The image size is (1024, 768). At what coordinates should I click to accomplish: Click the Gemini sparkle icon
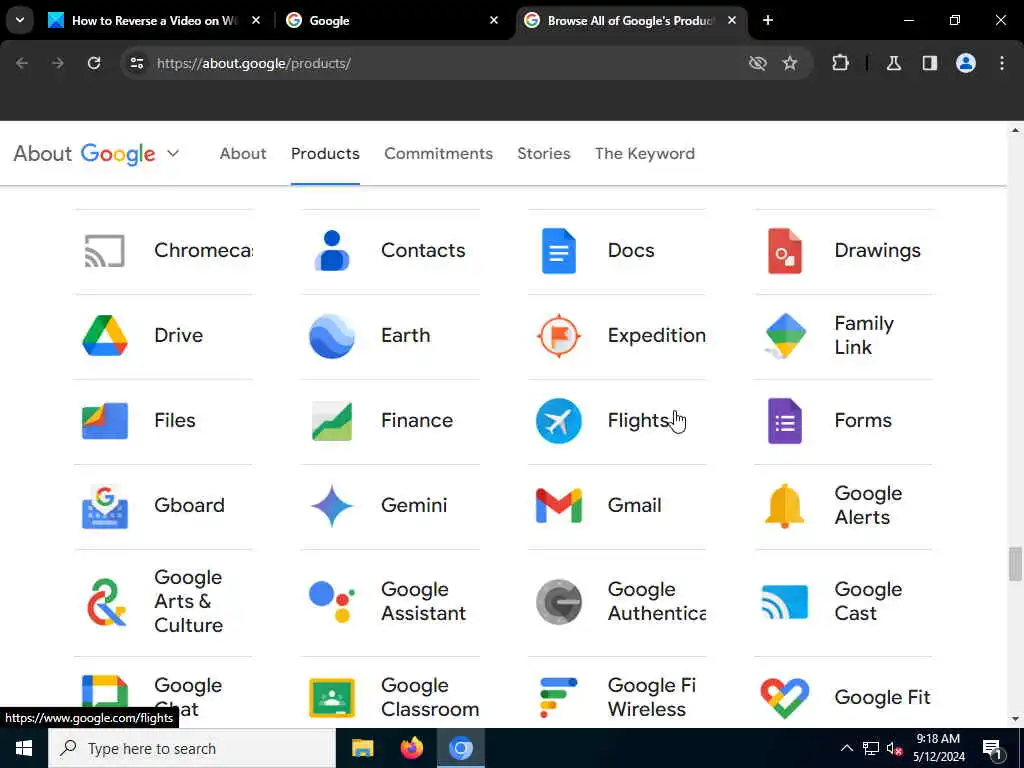332,505
